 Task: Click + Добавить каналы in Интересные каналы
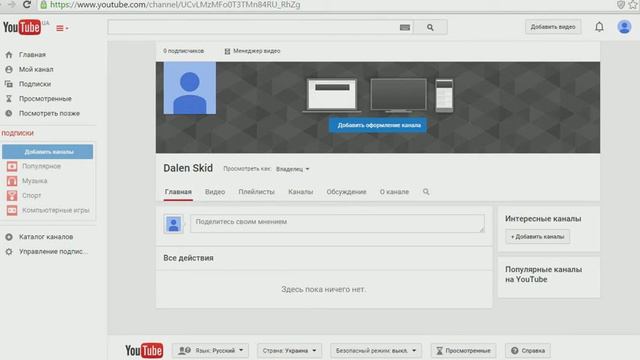click(538, 237)
